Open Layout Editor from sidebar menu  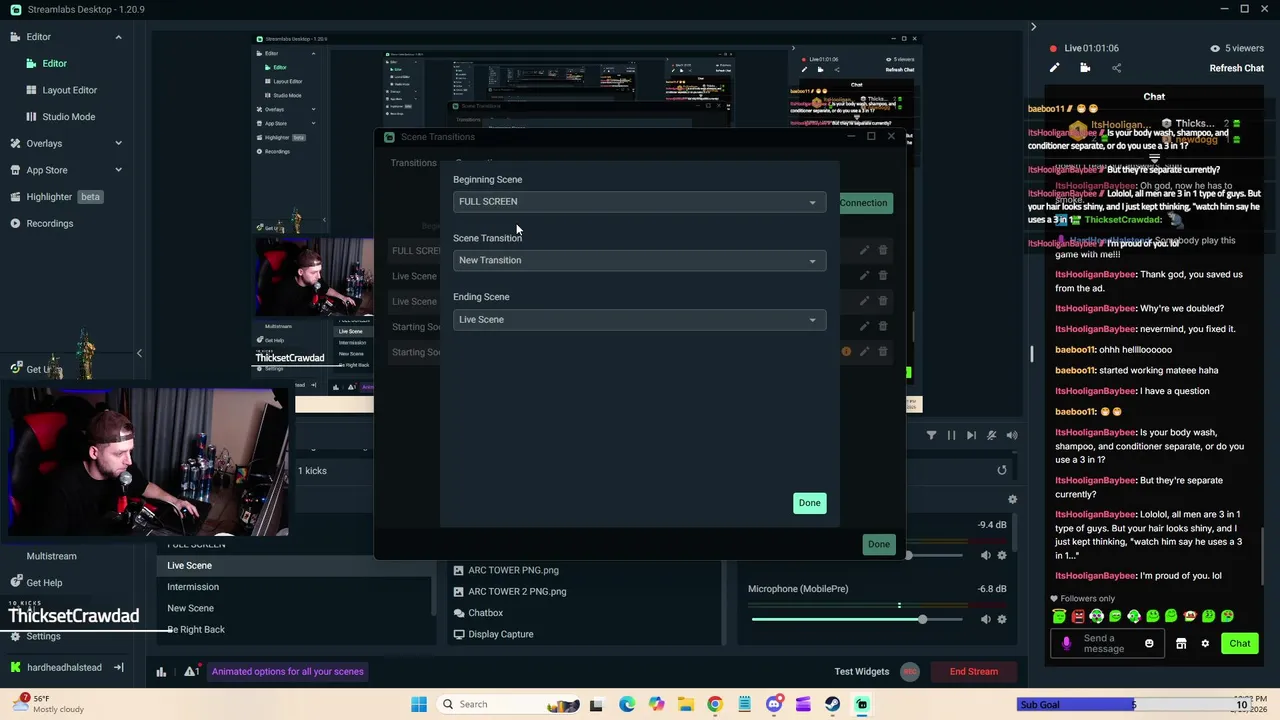(69, 90)
